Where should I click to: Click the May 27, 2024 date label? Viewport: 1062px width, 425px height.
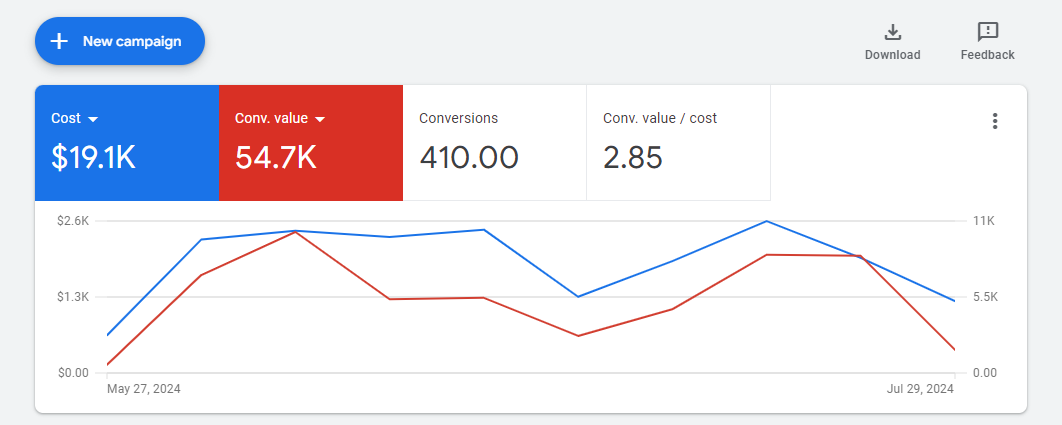point(144,389)
